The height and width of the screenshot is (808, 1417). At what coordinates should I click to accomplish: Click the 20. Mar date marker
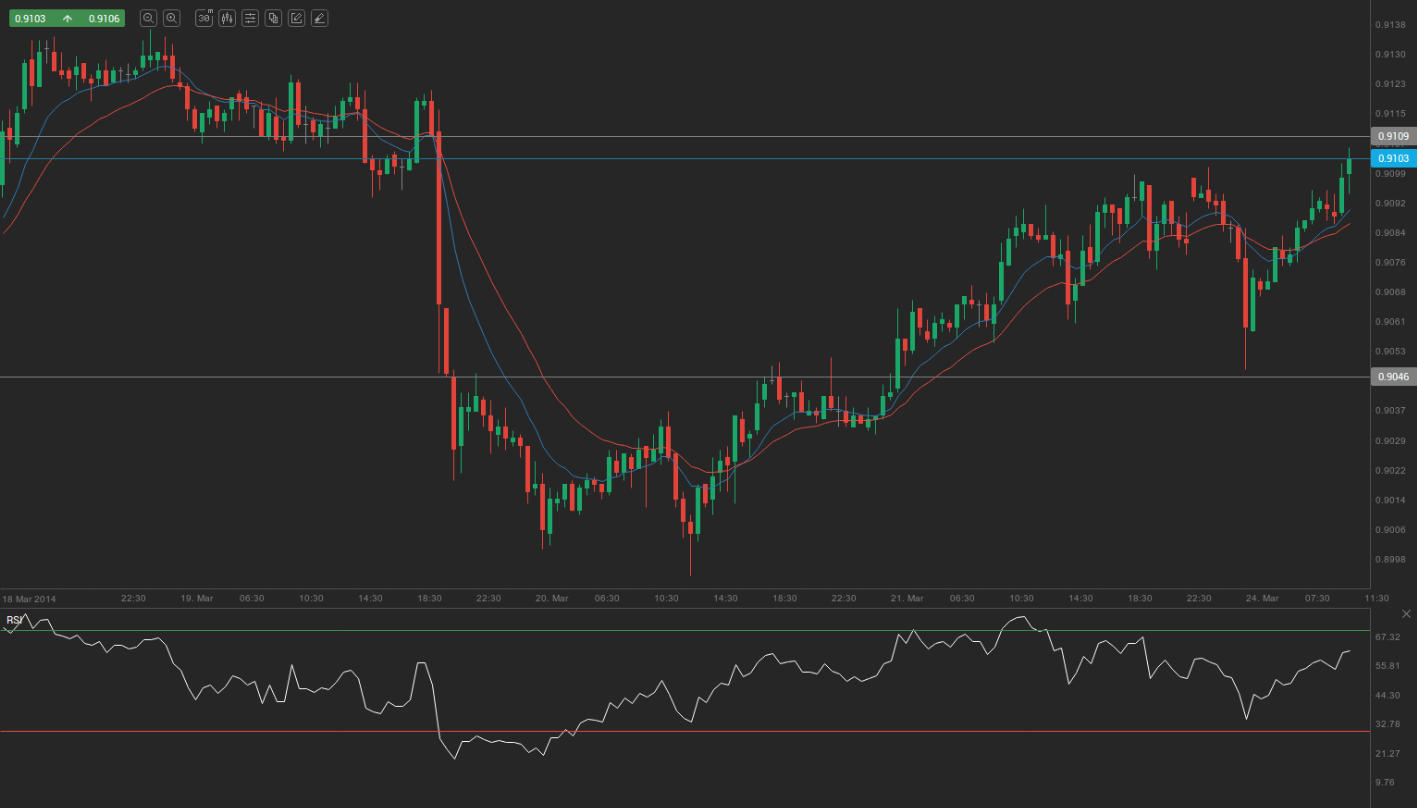(x=551, y=598)
